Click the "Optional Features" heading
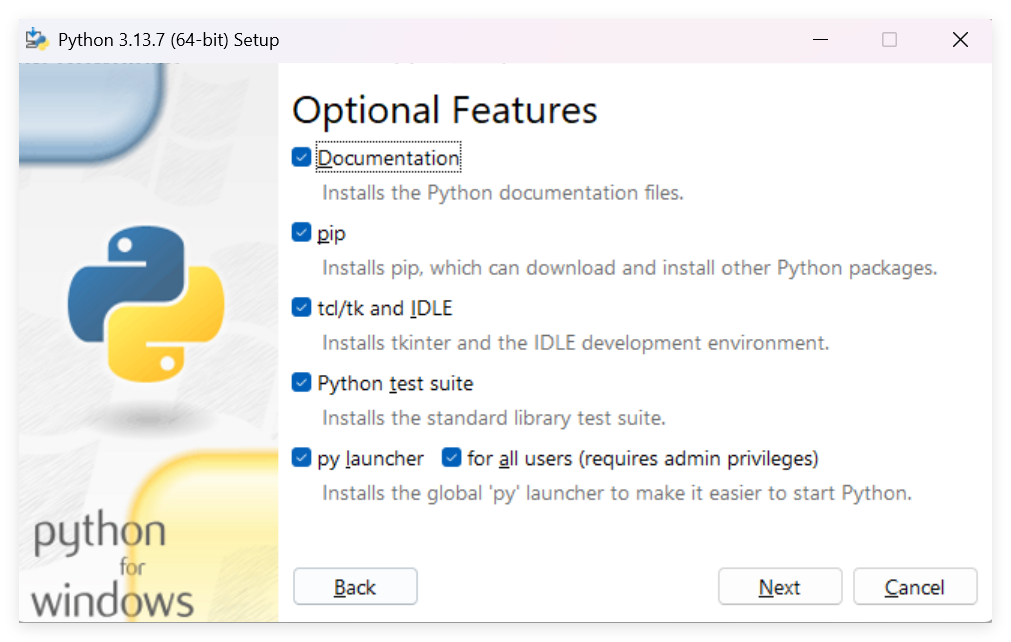Screen dimensions: 1011x642 point(444,110)
